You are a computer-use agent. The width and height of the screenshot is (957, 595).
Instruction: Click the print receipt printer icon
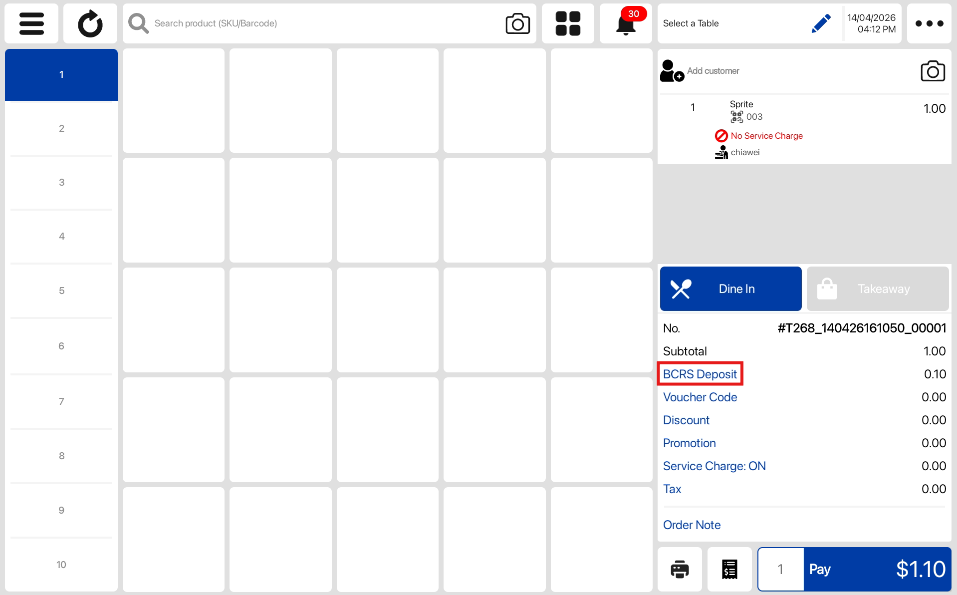[x=680, y=569]
